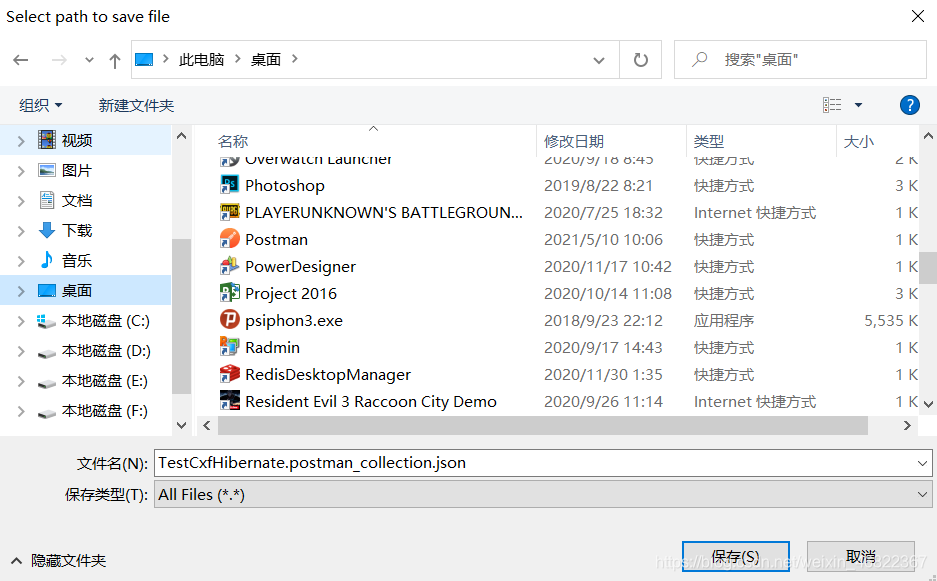Expand the 本地磁盘 (F:) tree node
The image size is (937, 581).
point(21,412)
